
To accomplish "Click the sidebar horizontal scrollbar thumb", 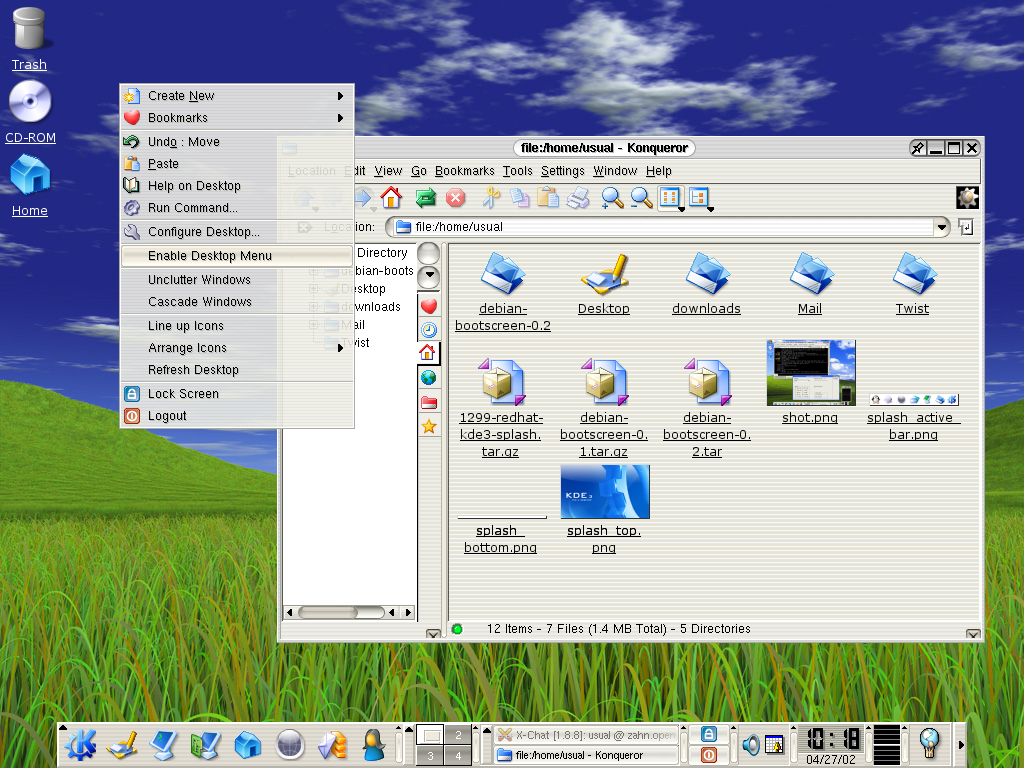I will coord(328,612).
